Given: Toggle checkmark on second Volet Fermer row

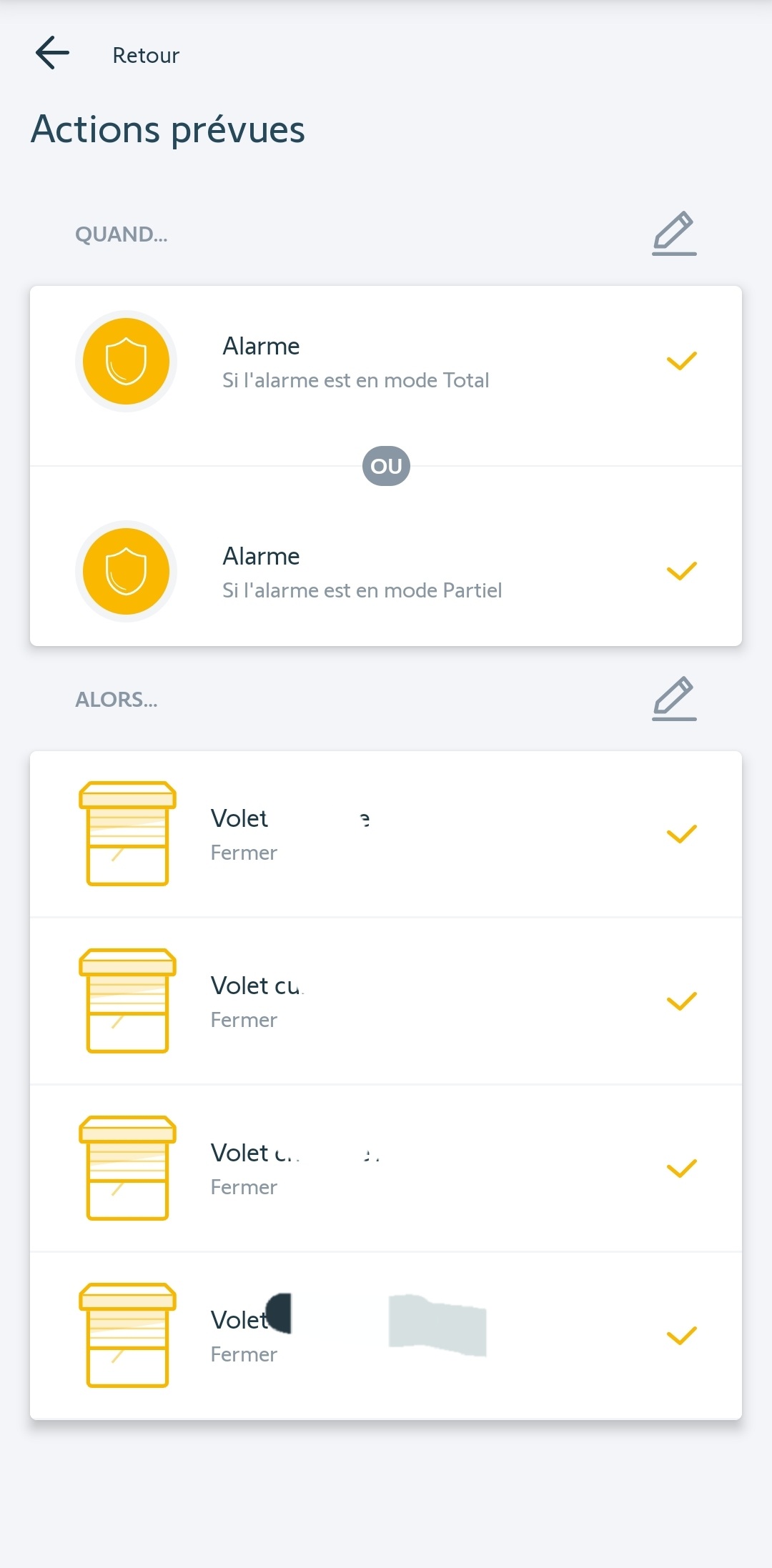Looking at the screenshot, I should (x=681, y=1001).
